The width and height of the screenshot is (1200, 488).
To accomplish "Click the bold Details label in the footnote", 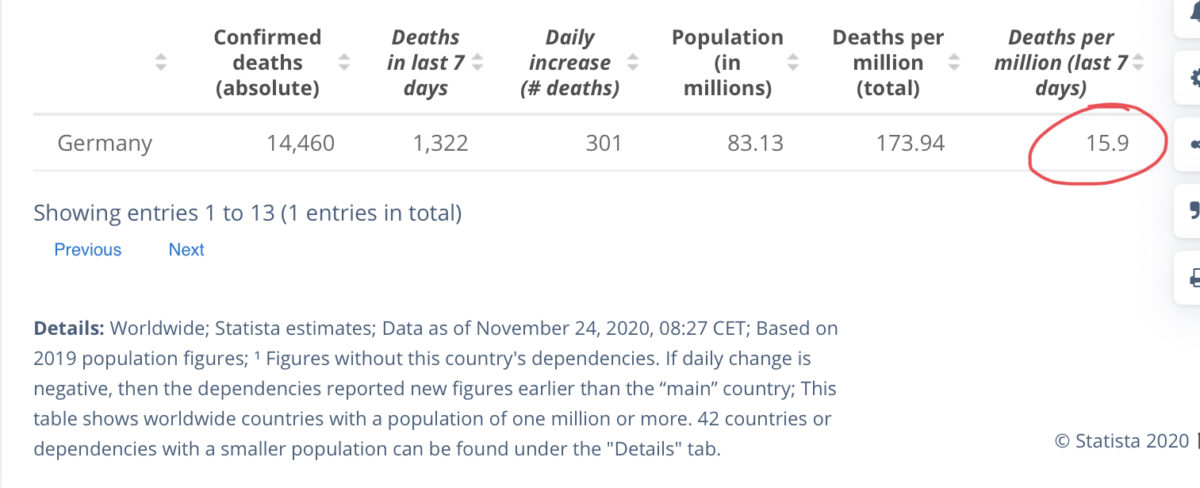I will [69, 328].
